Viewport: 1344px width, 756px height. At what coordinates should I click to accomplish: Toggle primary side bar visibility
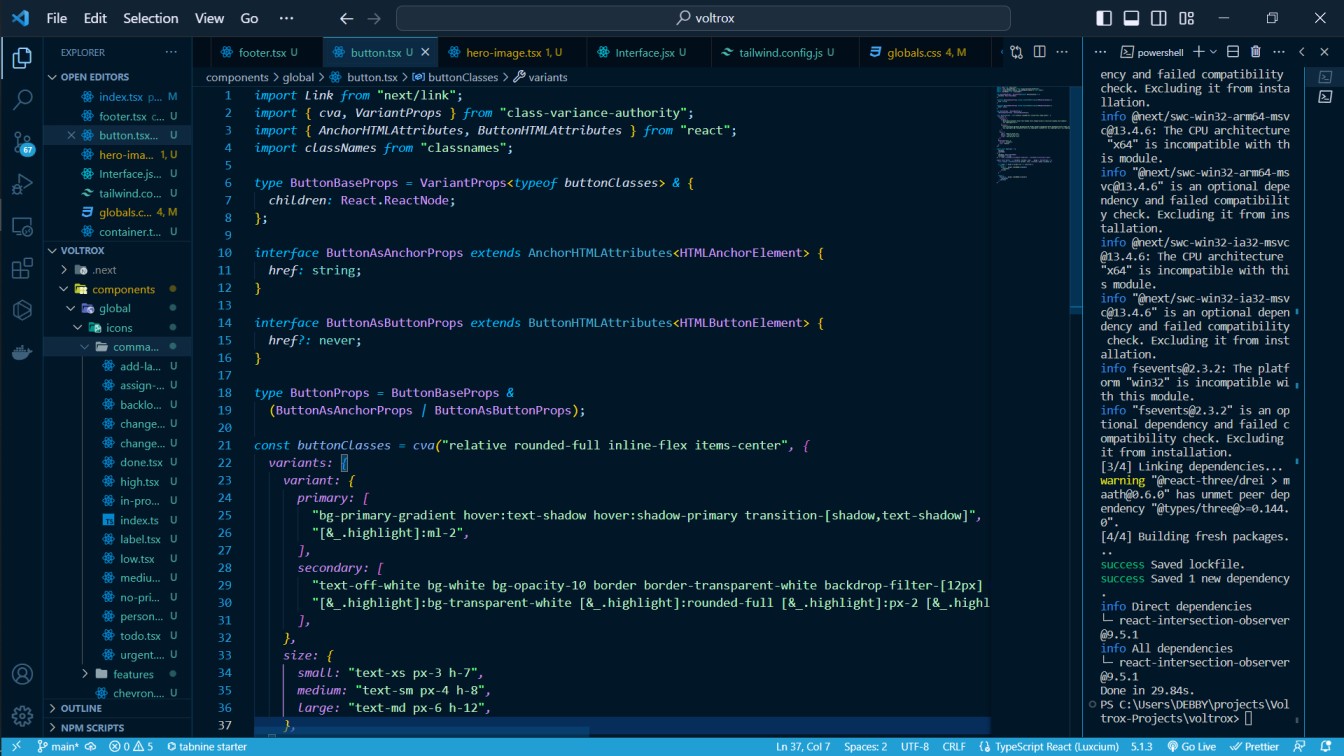1104,18
